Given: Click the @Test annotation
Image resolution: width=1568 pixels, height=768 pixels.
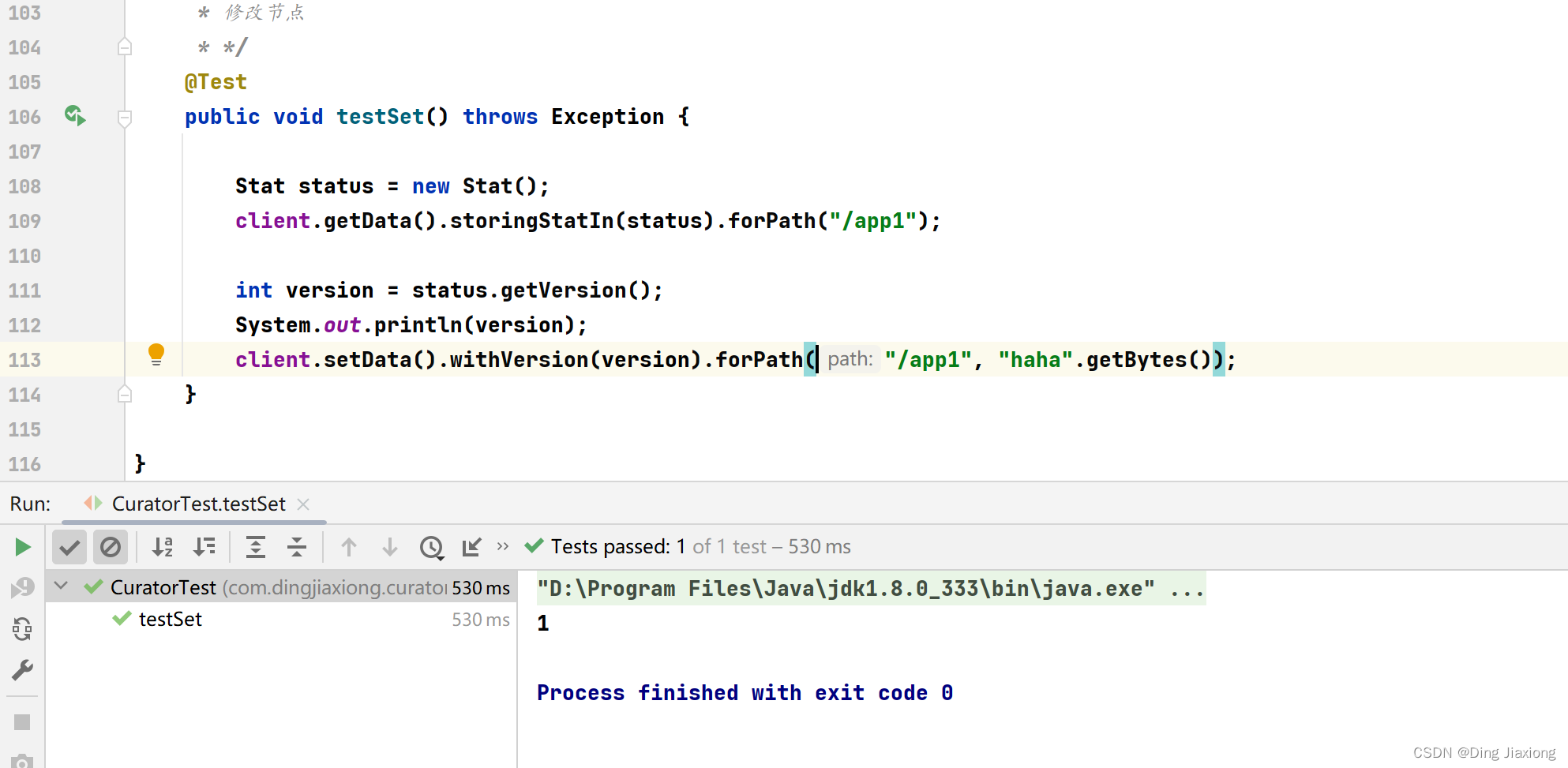Looking at the screenshot, I should tap(216, 82).
